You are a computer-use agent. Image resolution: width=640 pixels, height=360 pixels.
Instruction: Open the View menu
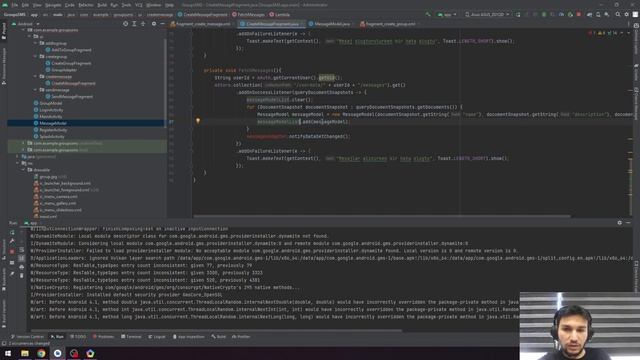[37, 5]
